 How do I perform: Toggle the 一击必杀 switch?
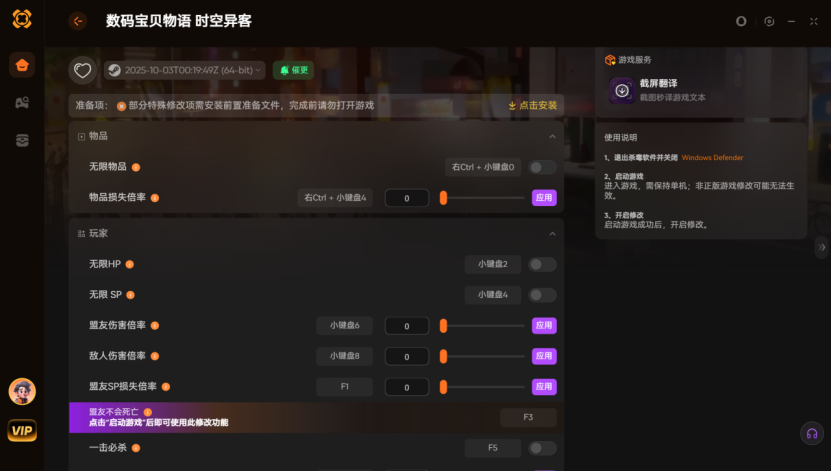click(542, 448)
